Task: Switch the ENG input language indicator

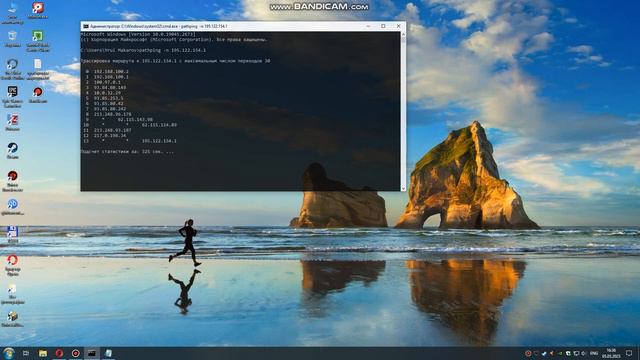Action: pos(594,353)
